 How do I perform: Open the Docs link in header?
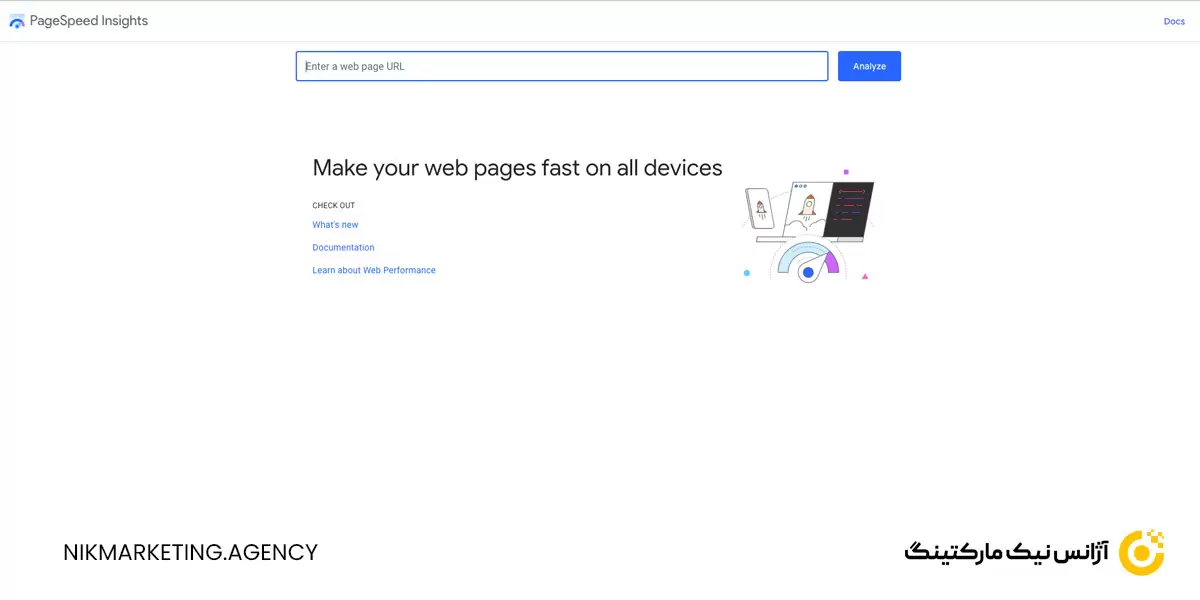1174,21
